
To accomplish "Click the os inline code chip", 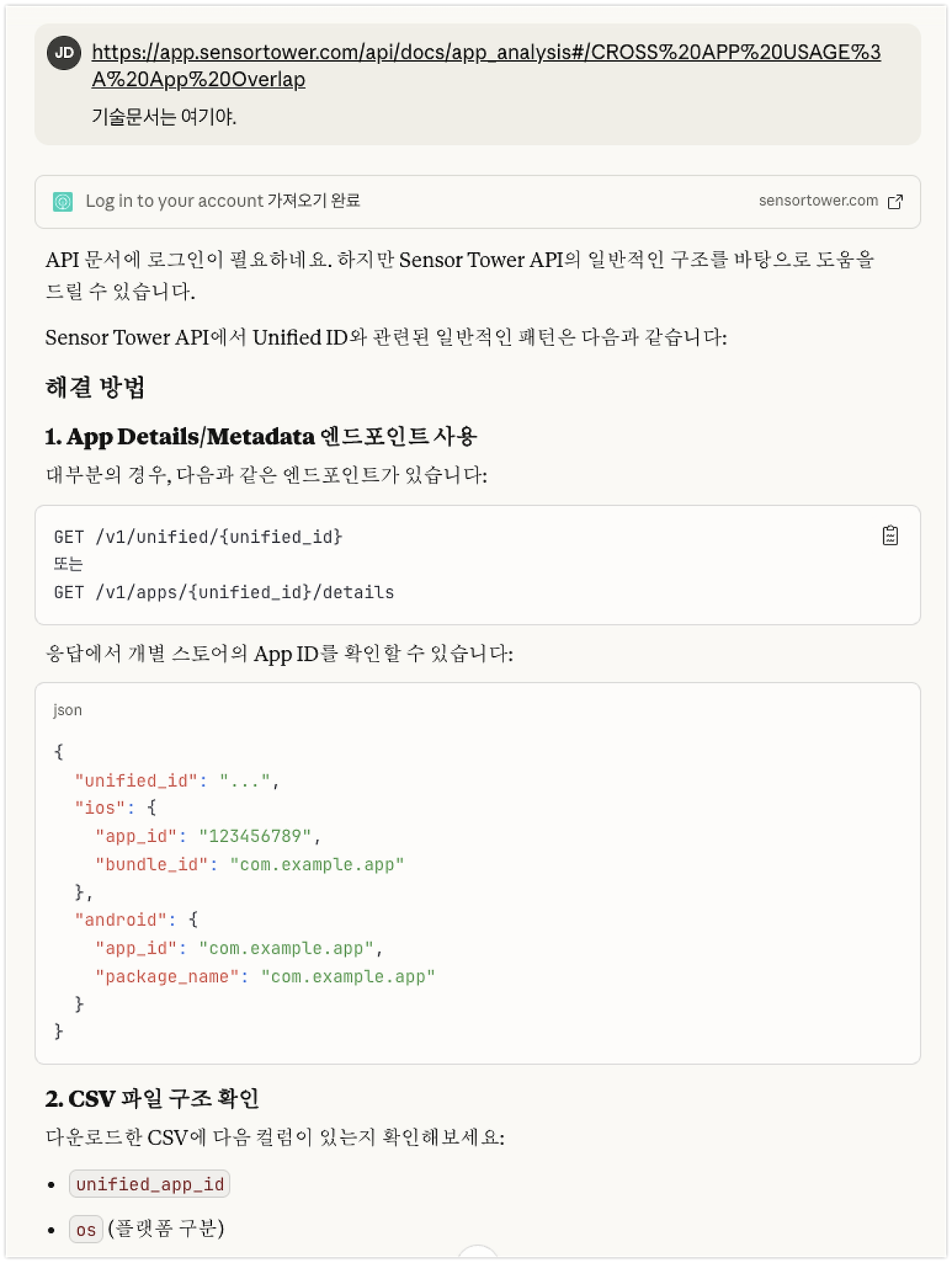I will click(x=86, y=1230).
